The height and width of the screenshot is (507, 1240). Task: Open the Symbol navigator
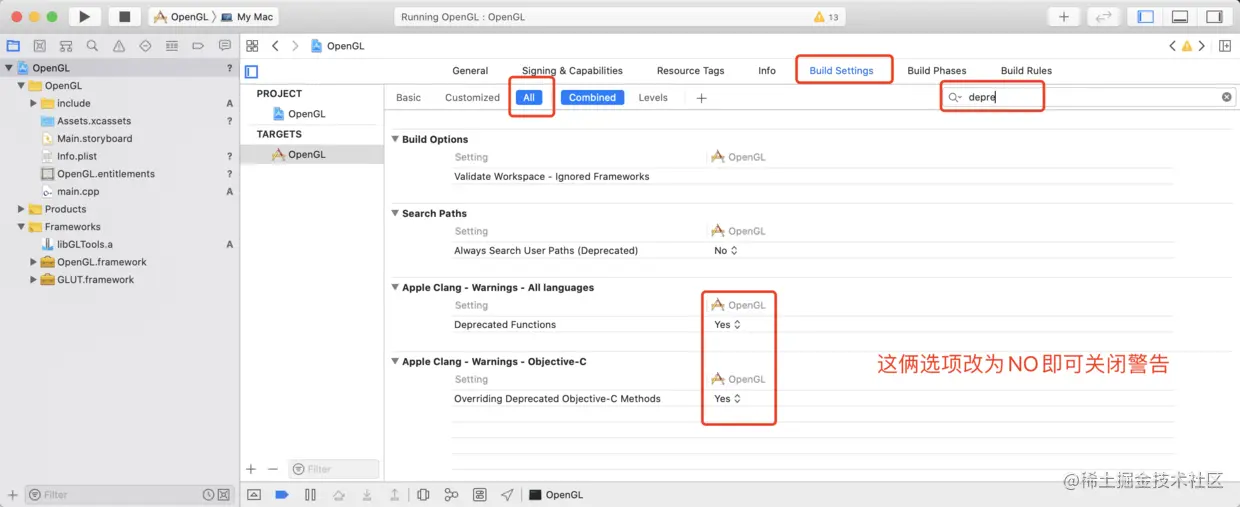click(66, 46)
